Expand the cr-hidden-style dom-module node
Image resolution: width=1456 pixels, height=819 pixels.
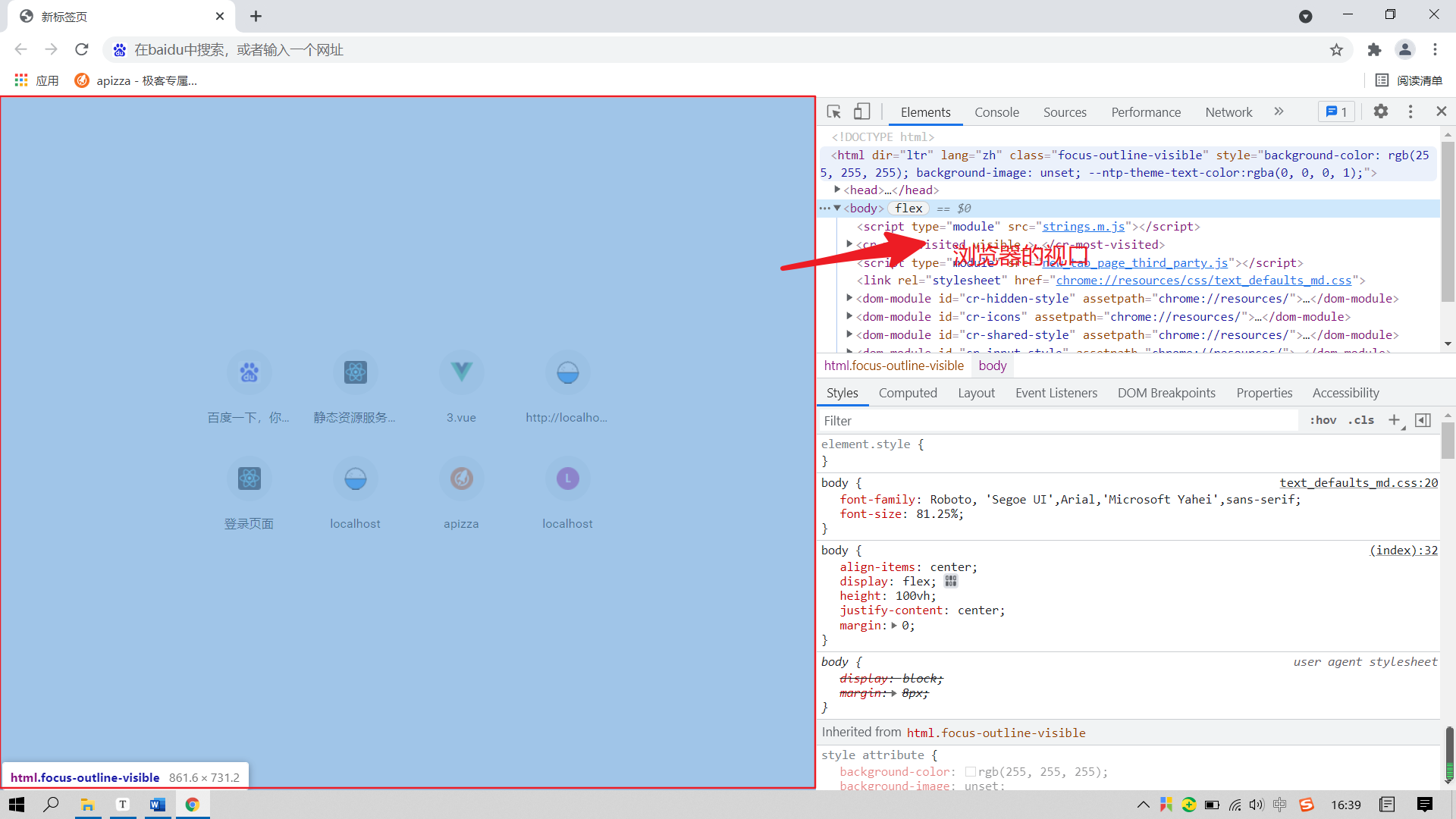click(849, 299)
